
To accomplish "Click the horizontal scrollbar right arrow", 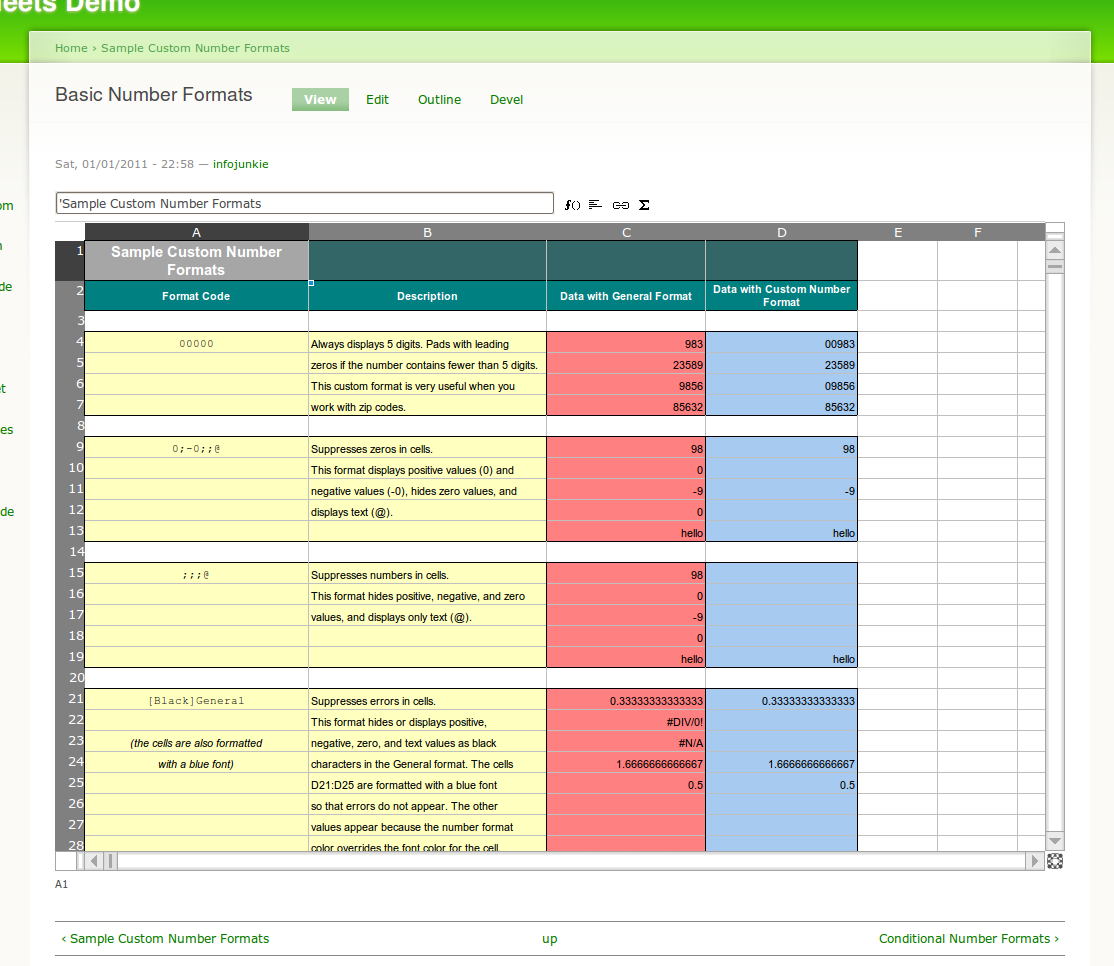I will 1034,861.
